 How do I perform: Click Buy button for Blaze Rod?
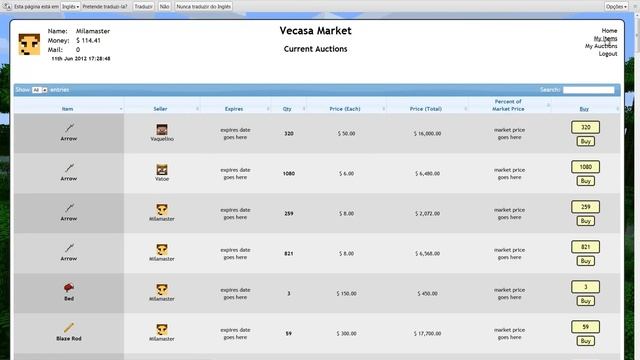[x=586, y=341]
